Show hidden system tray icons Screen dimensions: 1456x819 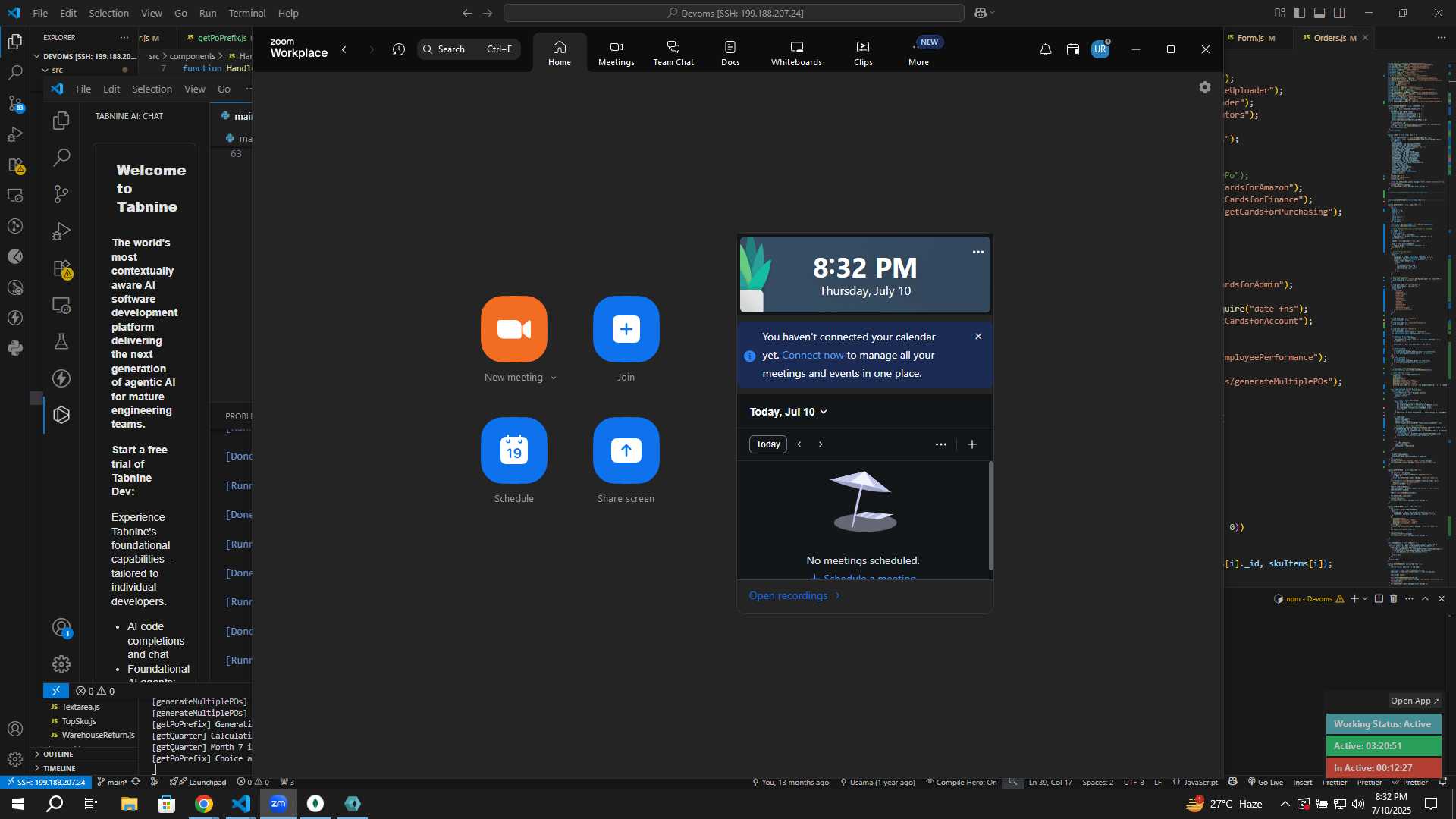click(1285, 804)
